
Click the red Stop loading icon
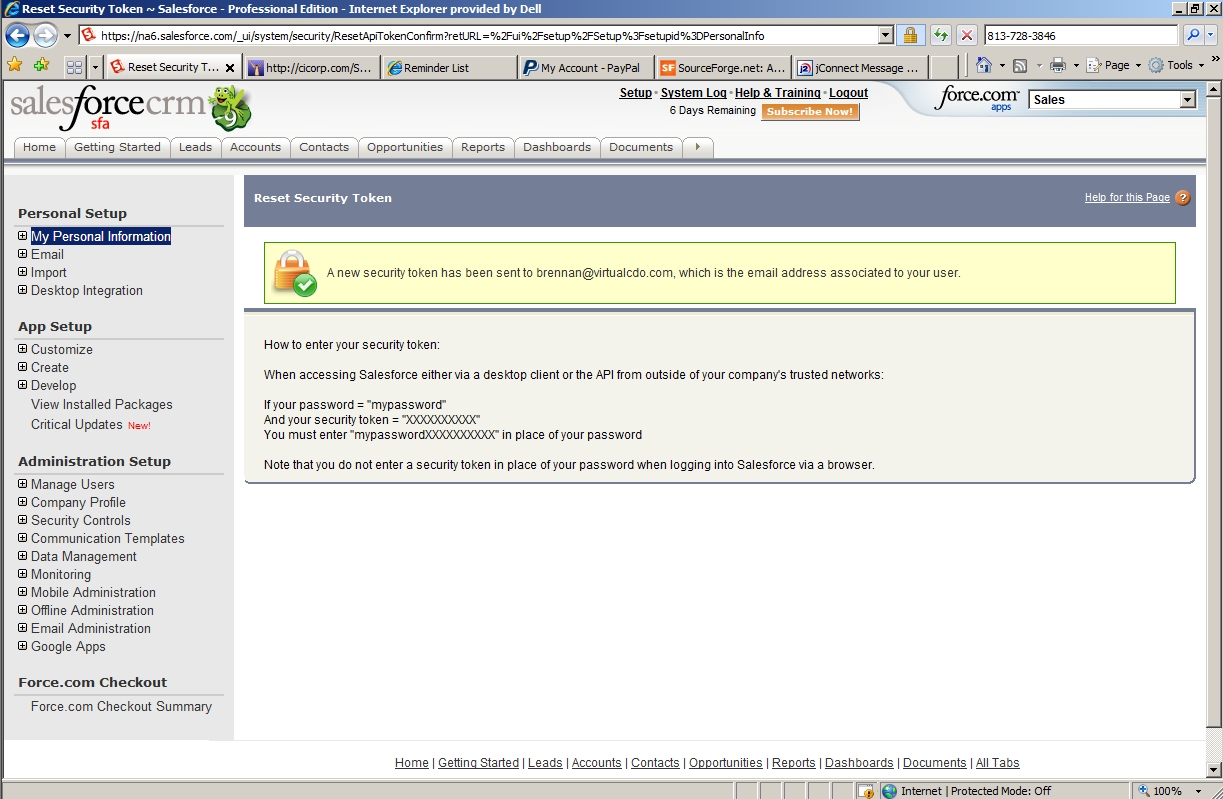[967, 36]
